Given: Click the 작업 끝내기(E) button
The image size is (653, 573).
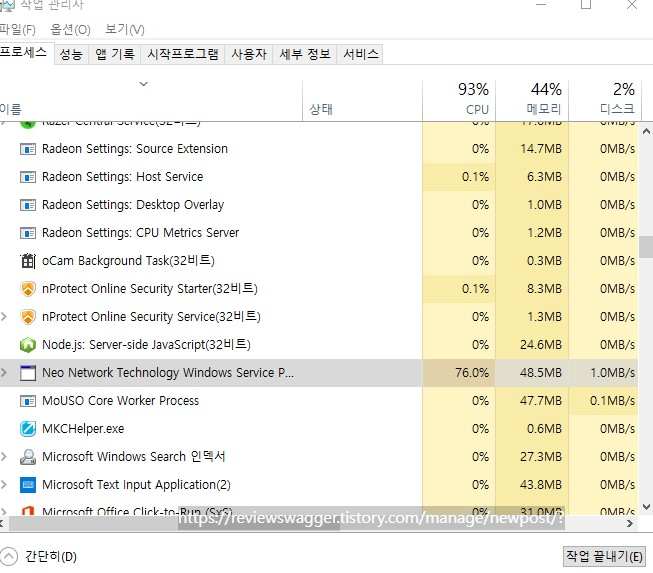Looking at the screenshot, I should point(604,556).
